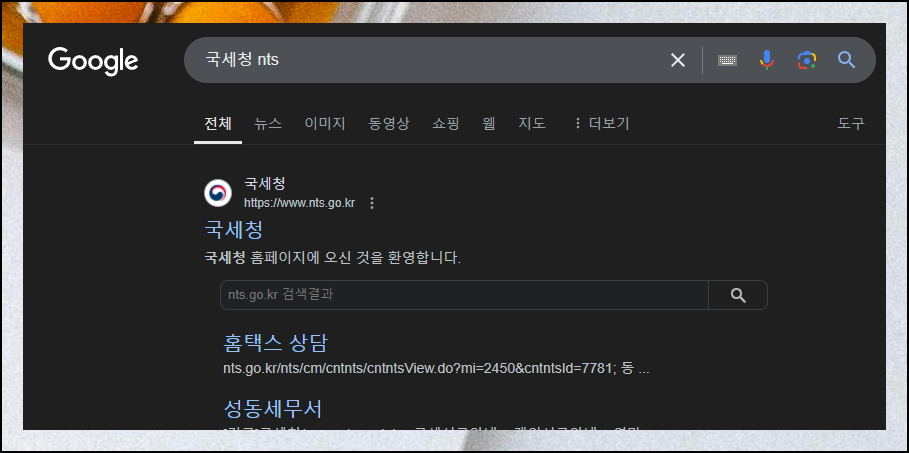The image size is (909, 453).
Task: Click the site search magnifier button
Action: click(738, 295)
